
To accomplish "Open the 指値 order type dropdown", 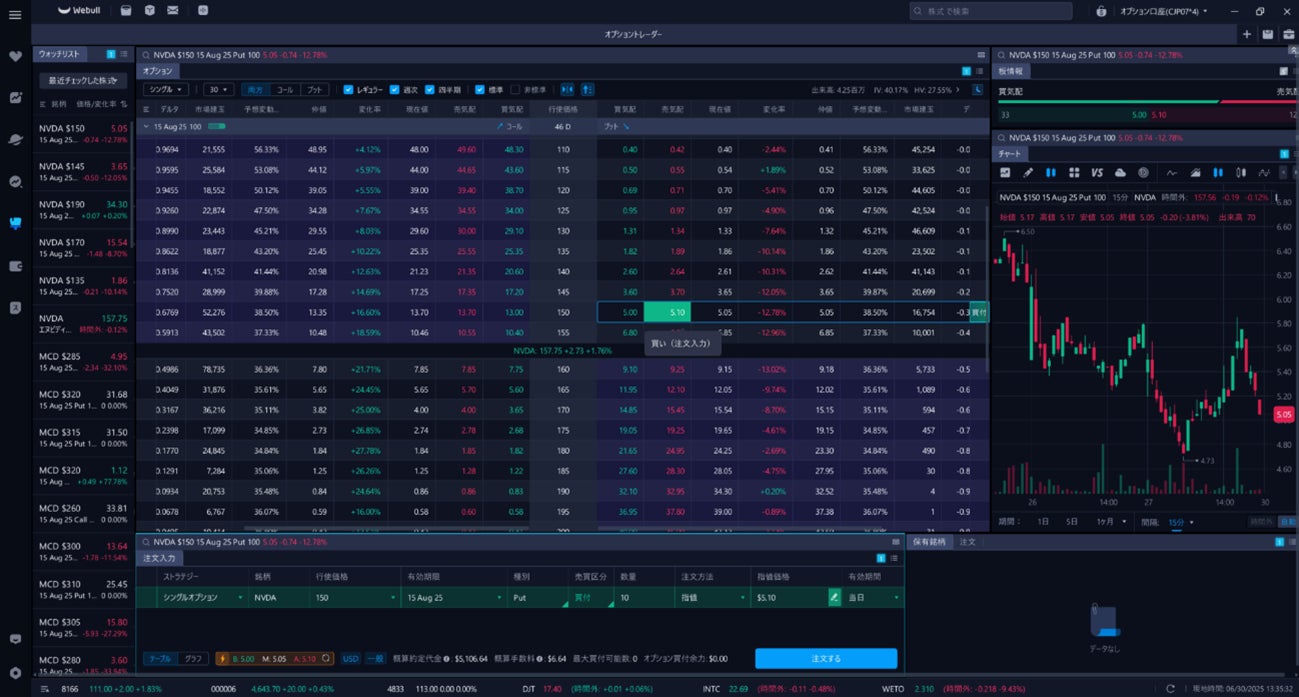I will [713, 597].
